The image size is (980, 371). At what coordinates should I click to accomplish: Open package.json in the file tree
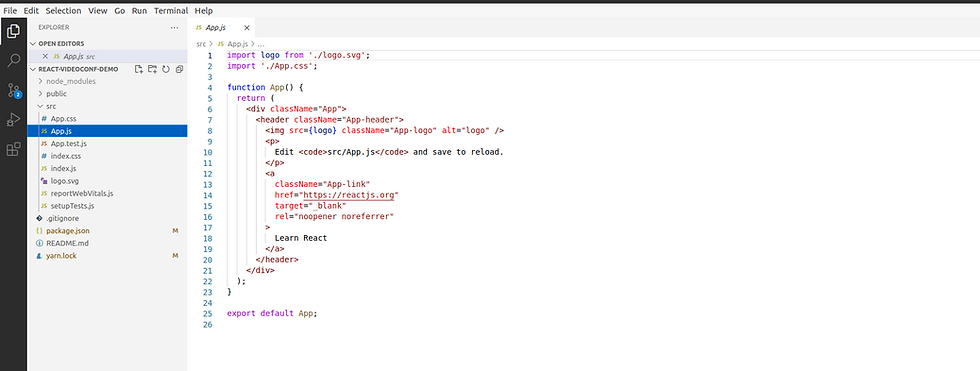[x=67, y=231]
